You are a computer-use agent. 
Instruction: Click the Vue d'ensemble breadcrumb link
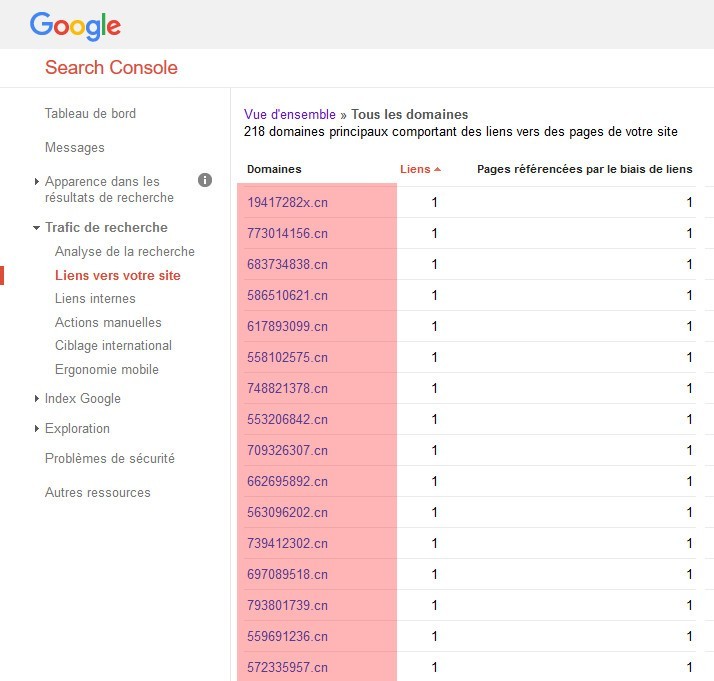tap(290, 114)
